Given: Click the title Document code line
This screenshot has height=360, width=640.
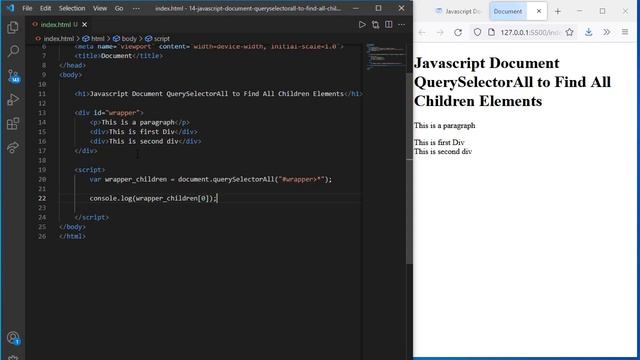Looking at the screenshot, I should point(119,56).
